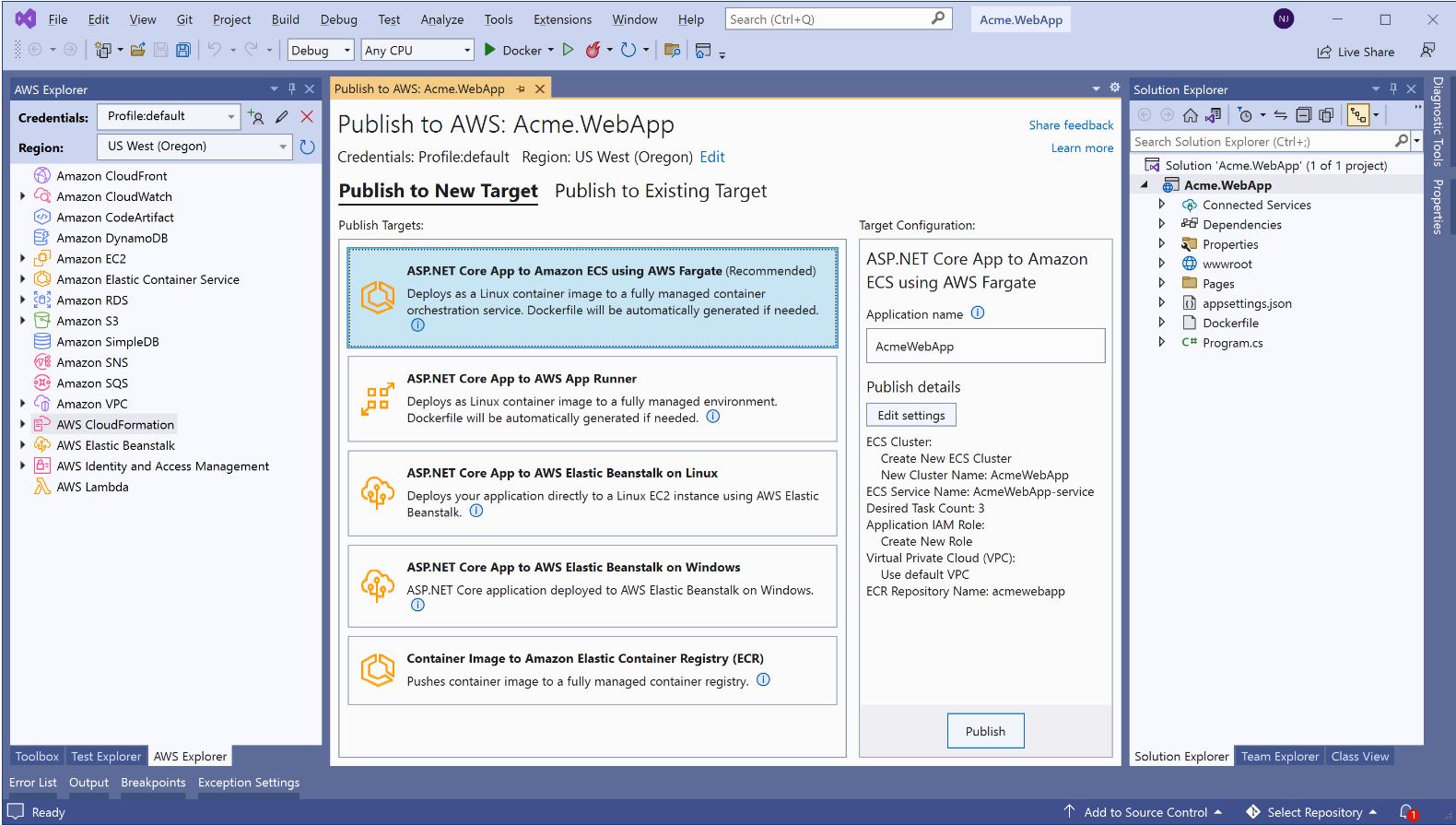Expand the AWS CloudFormation node
This screenshot has width=1456, height=825.
[23, 424]
